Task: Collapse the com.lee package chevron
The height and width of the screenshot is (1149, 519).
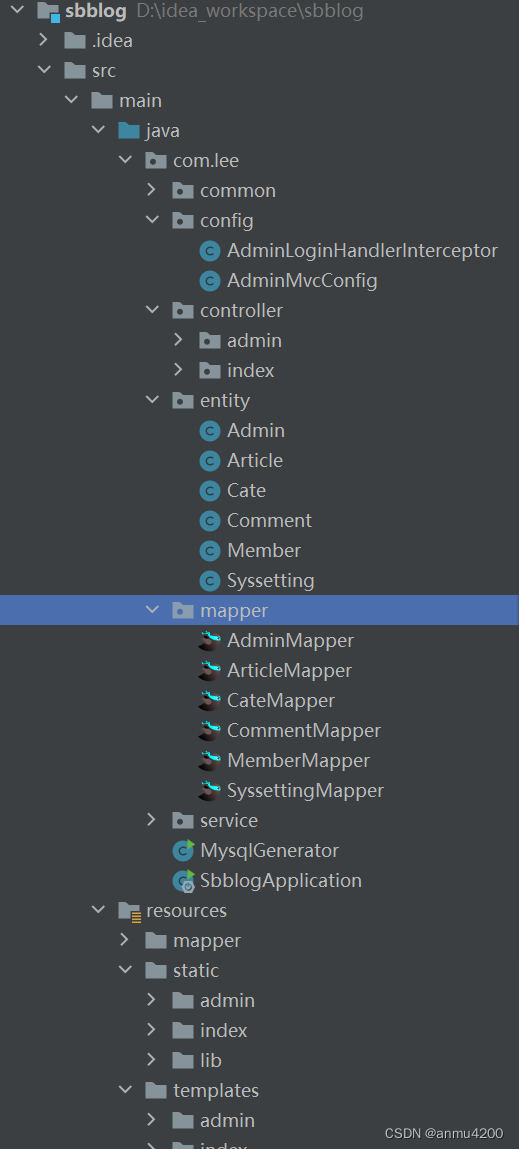Action: tap(125, 160)
